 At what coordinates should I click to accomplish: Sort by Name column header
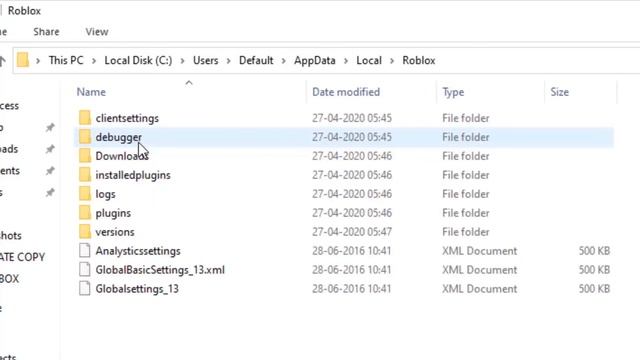[91, 92]
